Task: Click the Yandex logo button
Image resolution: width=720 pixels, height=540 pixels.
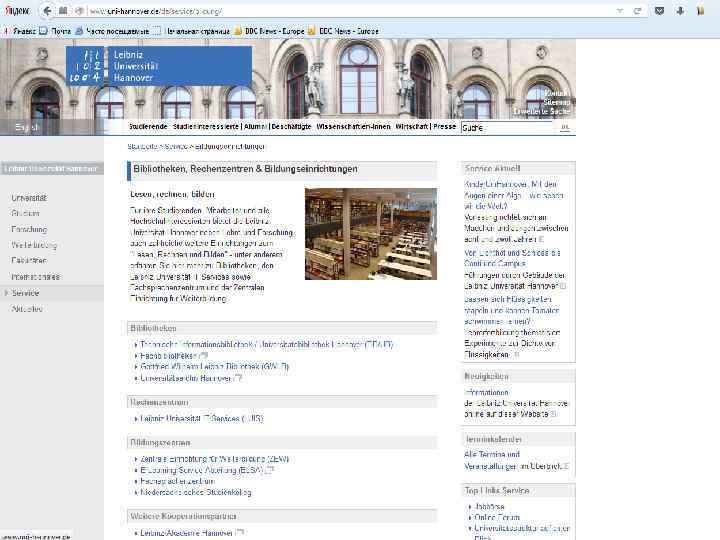Action: pos(17,11)
